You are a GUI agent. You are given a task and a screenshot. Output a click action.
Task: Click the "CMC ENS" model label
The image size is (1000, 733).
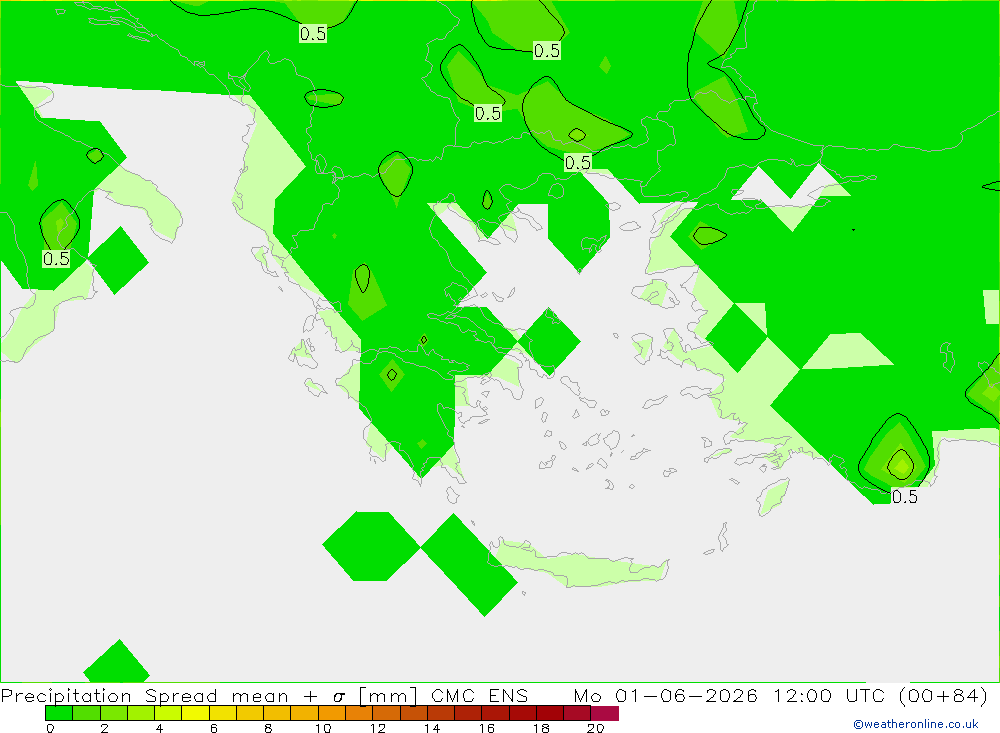(480, 696)
